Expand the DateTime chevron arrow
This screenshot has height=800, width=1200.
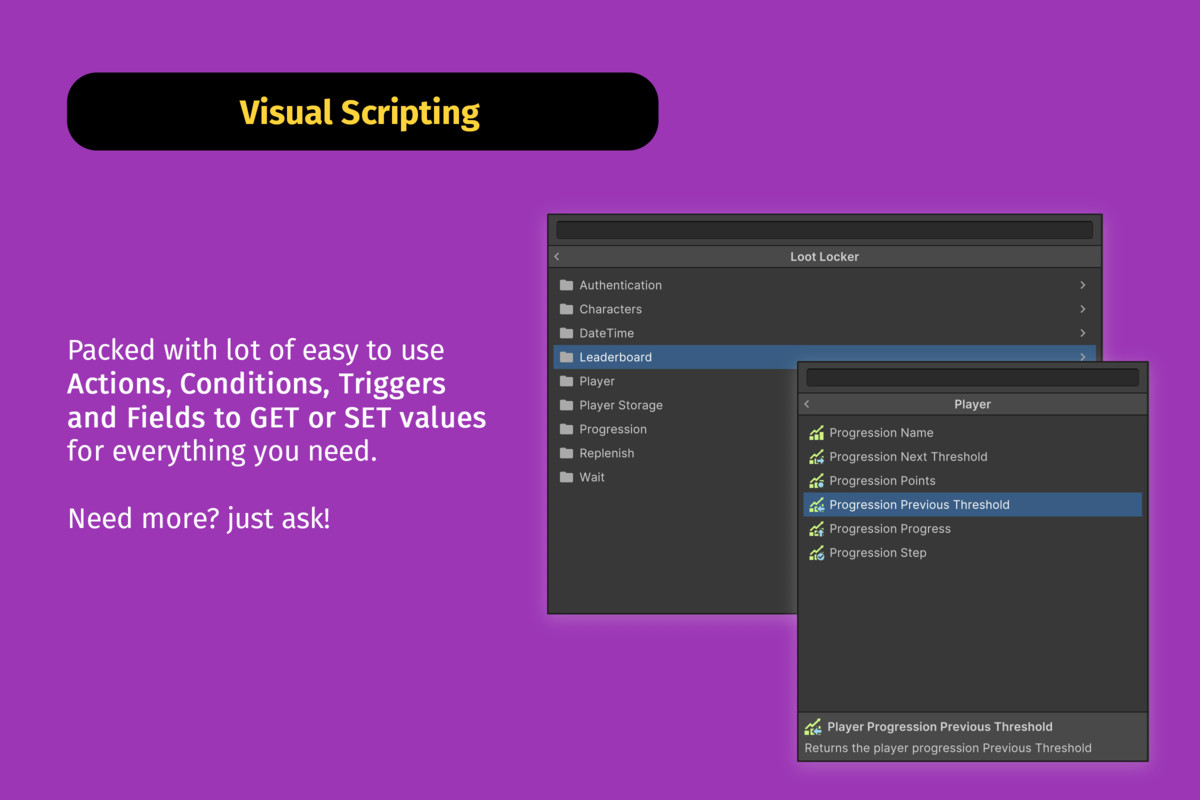point(1083,333)
